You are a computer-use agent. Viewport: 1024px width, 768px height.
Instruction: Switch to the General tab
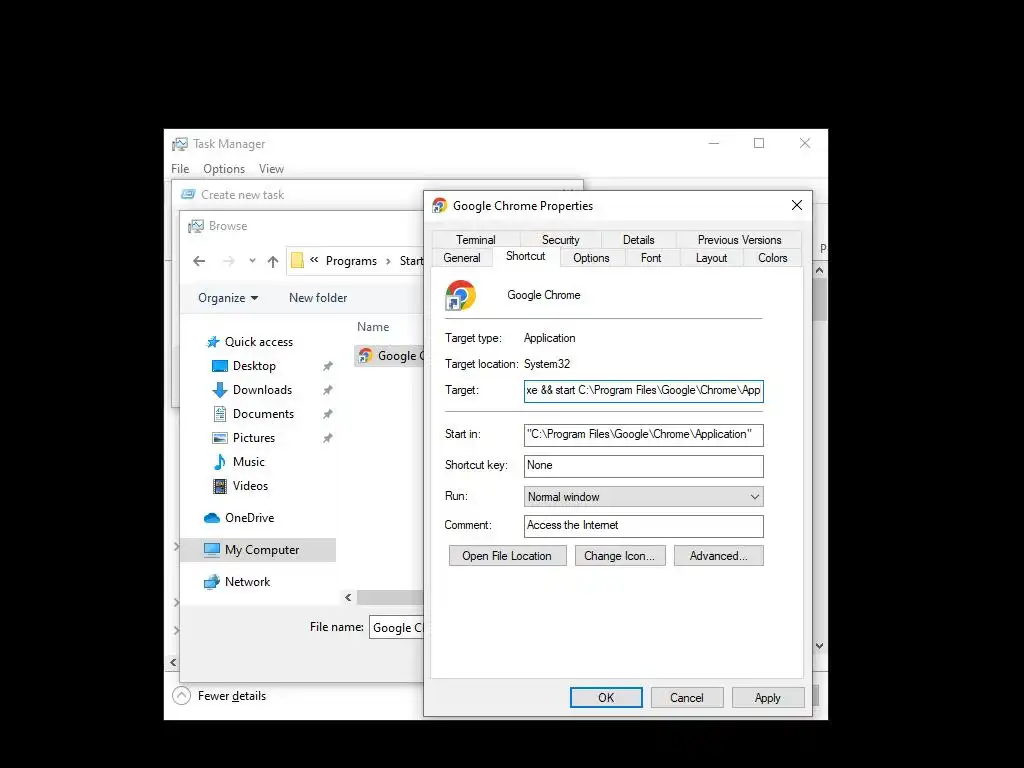tap(462, 258)
